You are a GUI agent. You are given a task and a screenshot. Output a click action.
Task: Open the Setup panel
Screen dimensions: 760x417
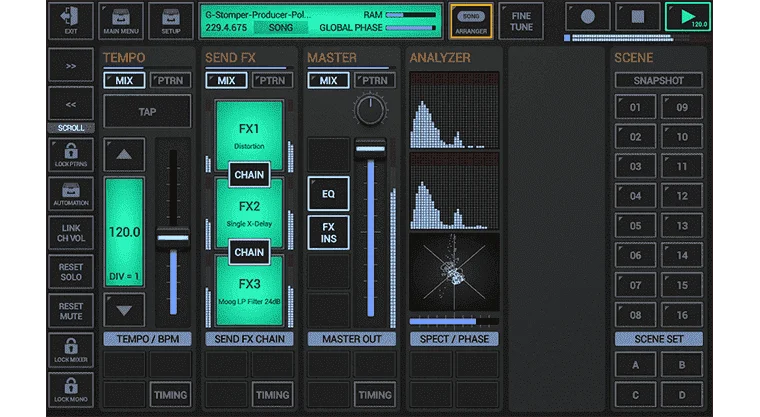(171, 21)
